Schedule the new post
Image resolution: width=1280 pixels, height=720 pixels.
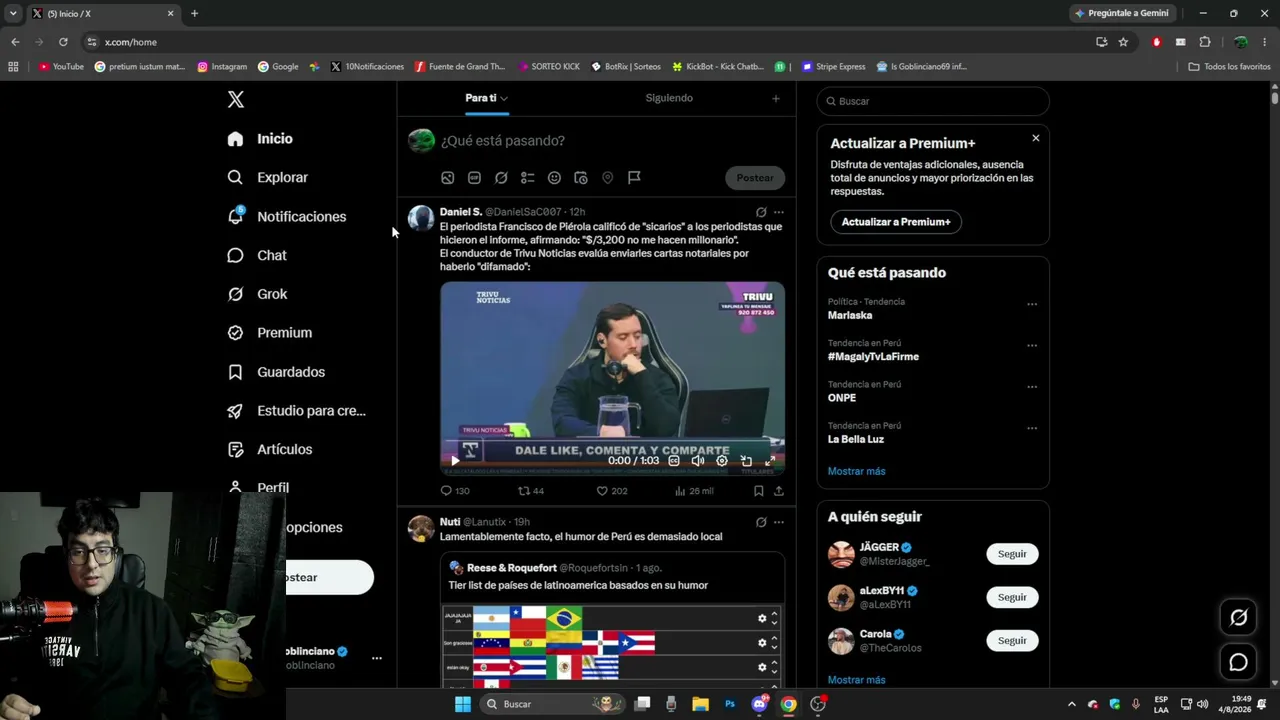point(581,178)
